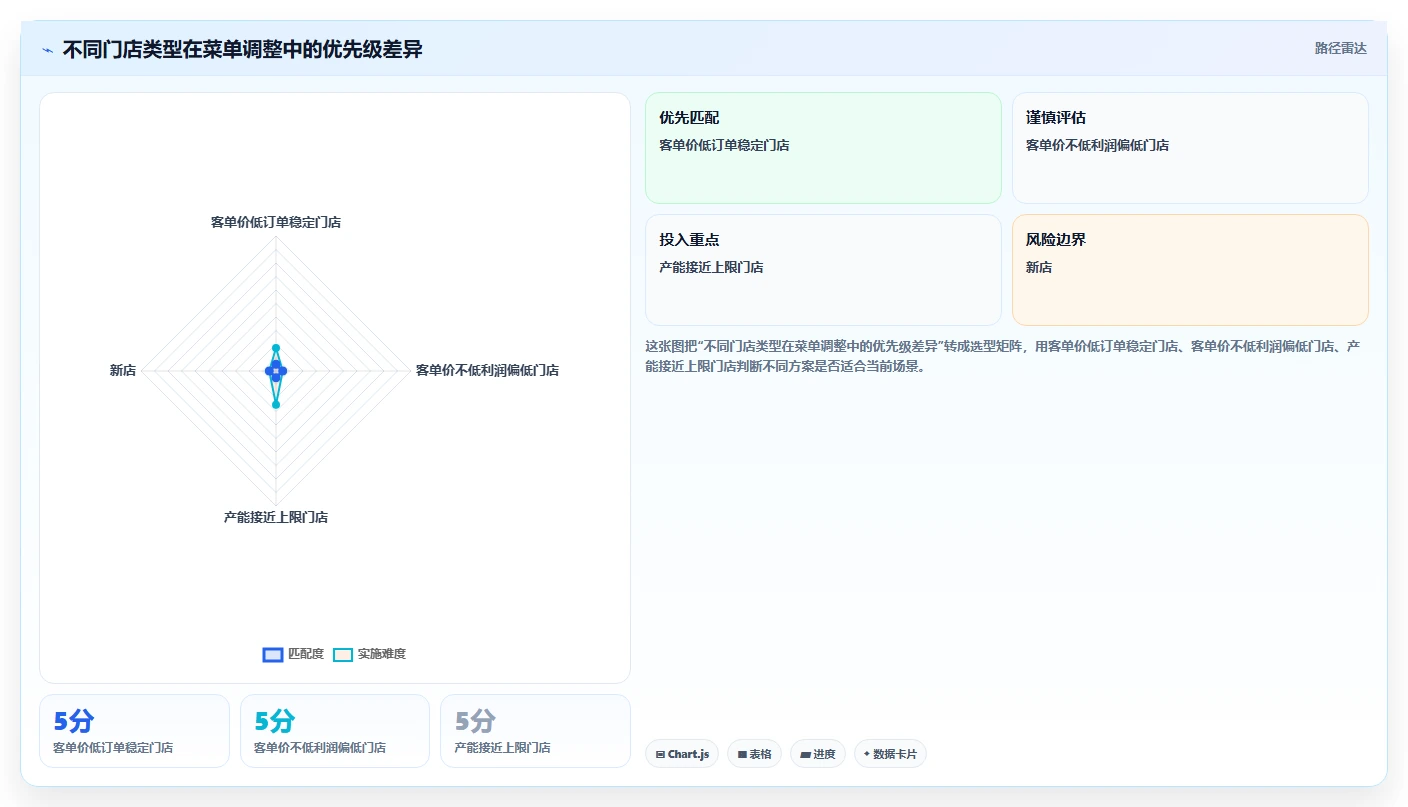Open the 投入重点 card
1408x807 pixels.
coord(823,270)
